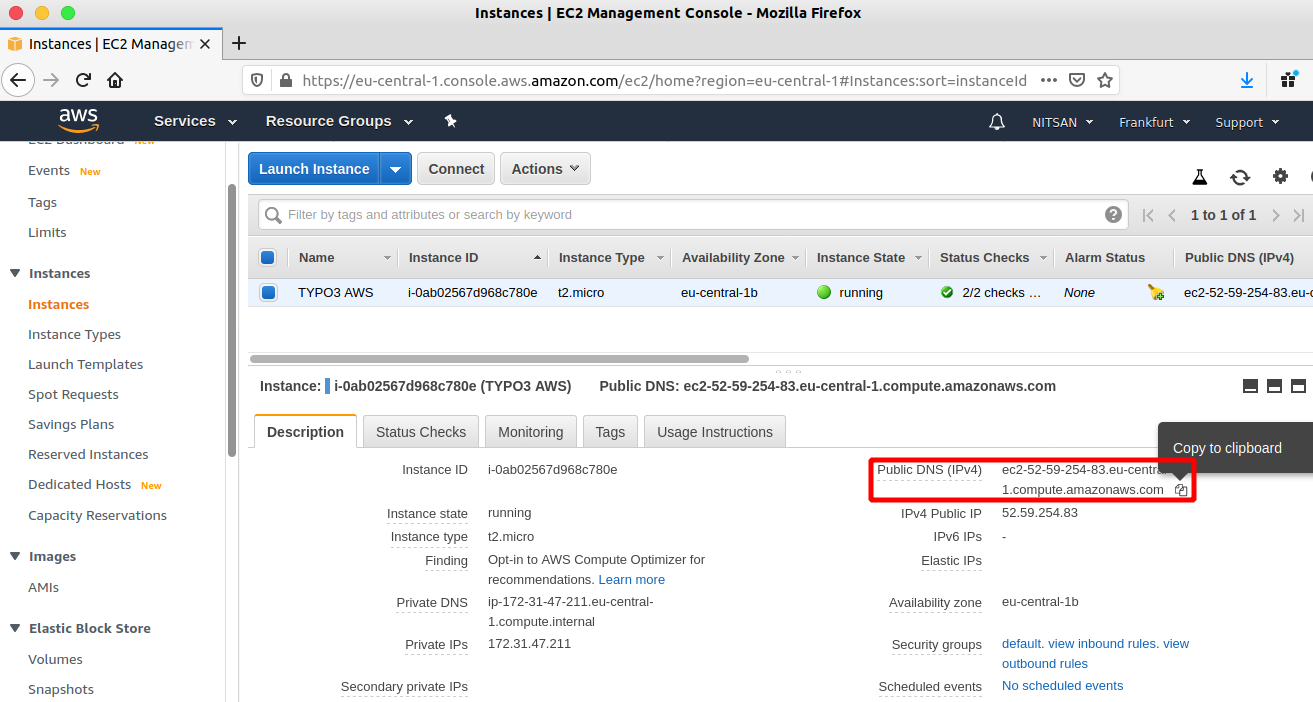This screenshot has height=702, width=1313.
Task: Go to last page of results
Action: click(1299, 215)
